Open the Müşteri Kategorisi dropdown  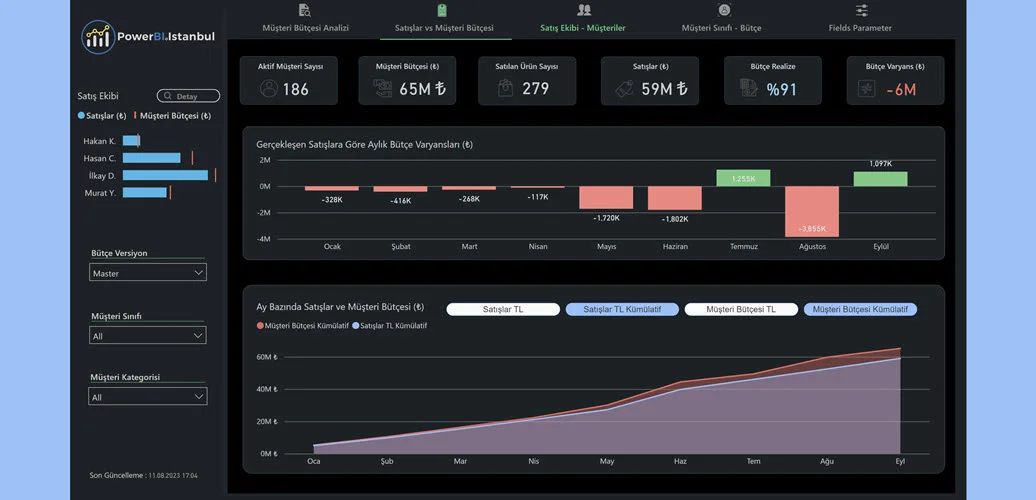coord(148,397)
